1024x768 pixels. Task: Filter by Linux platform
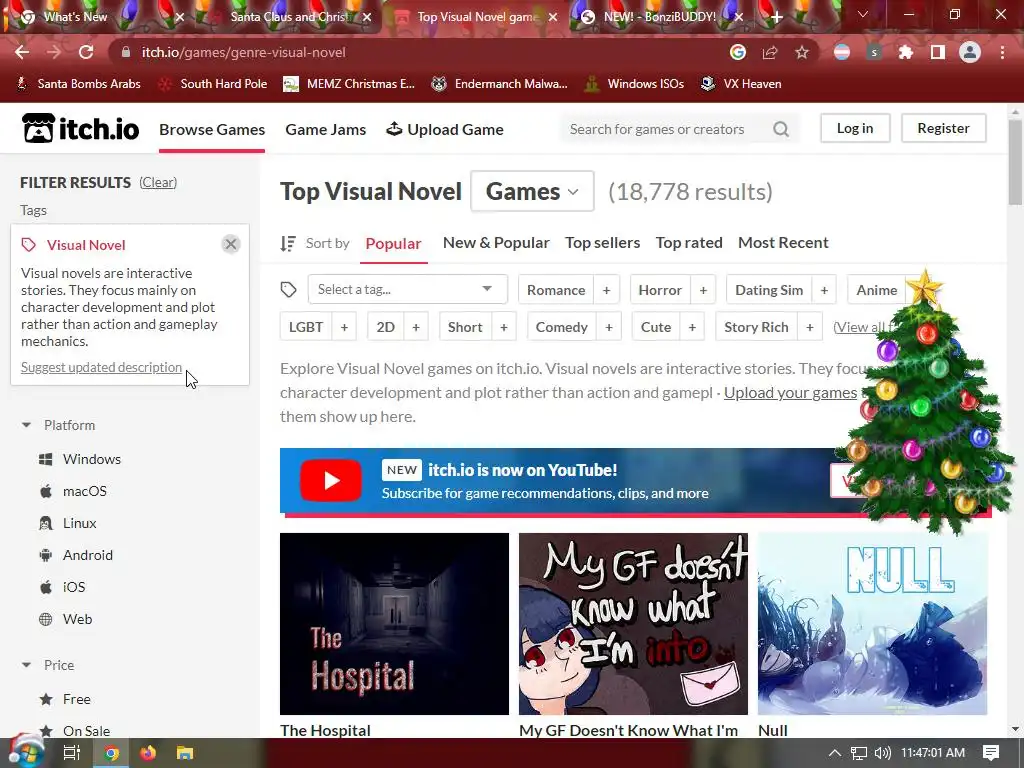[x=80, y=523]
